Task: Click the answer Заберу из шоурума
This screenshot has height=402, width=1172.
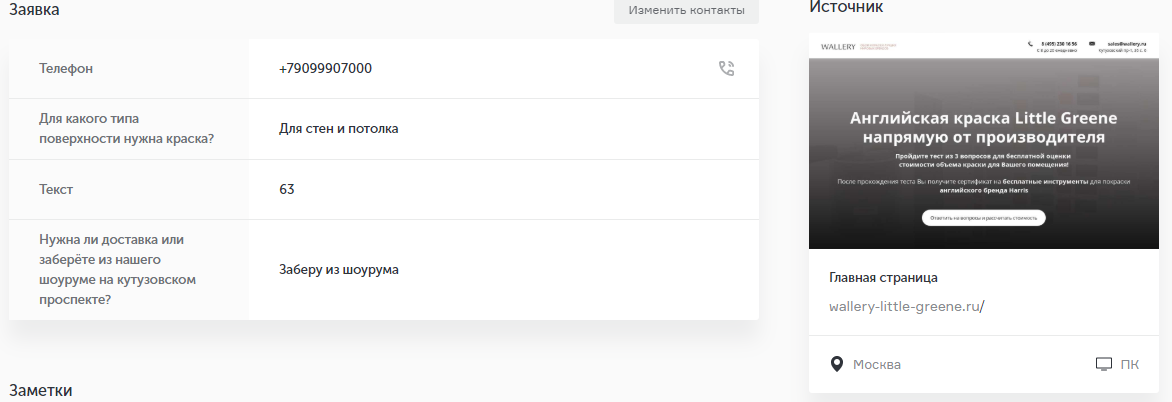Action: (339, 270)
